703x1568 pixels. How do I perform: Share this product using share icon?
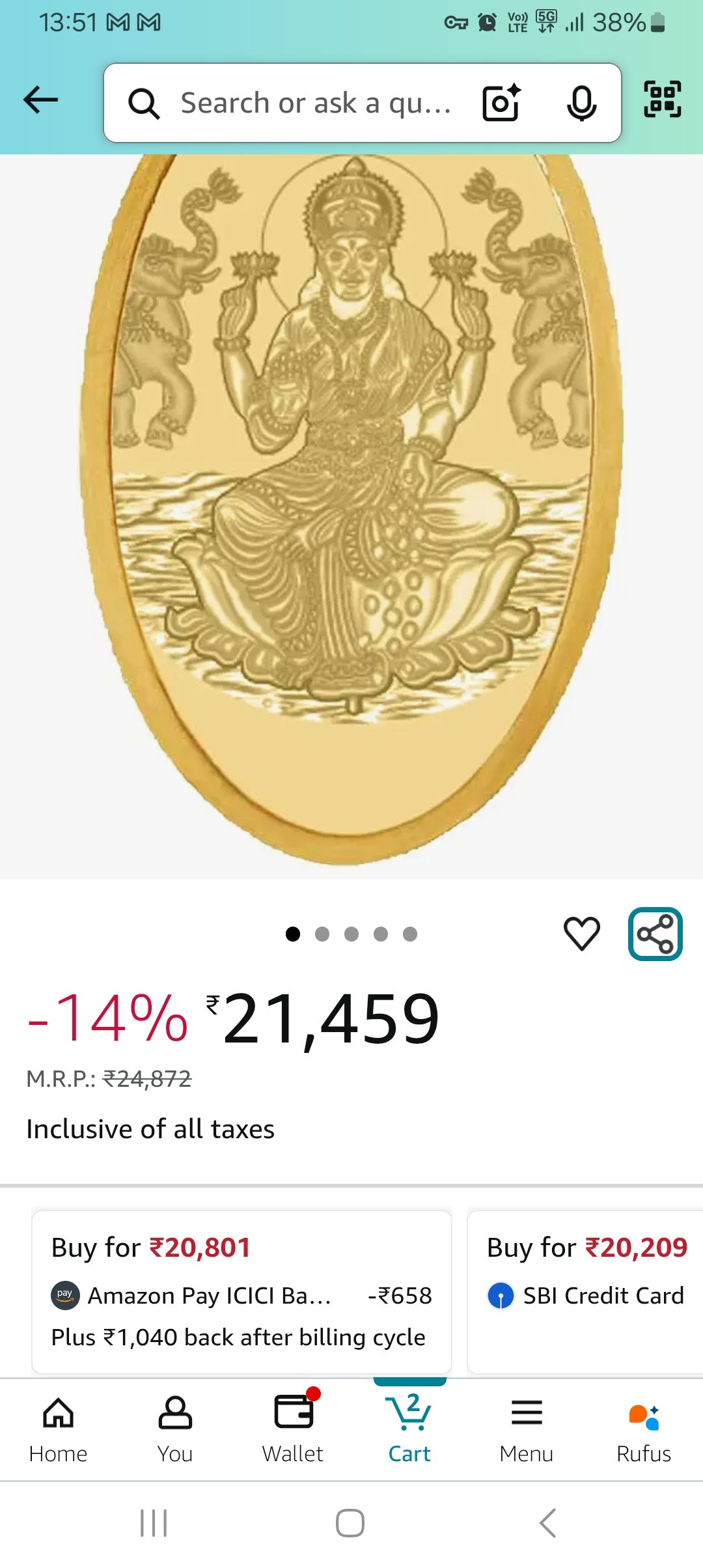655,934
